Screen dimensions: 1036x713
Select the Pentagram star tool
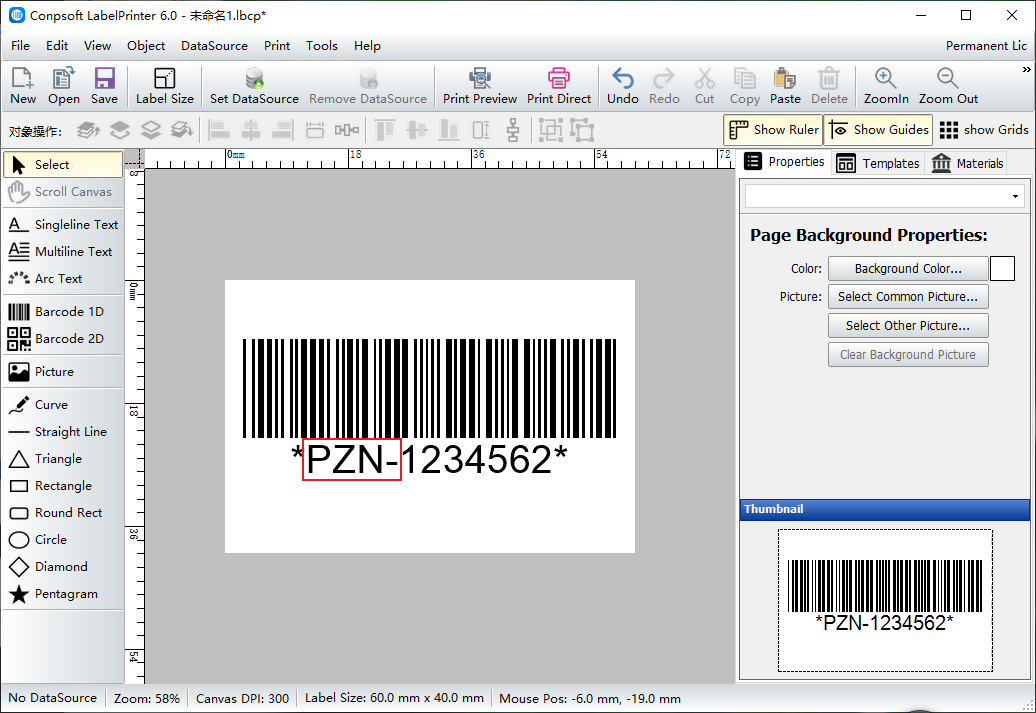point(63,594)
